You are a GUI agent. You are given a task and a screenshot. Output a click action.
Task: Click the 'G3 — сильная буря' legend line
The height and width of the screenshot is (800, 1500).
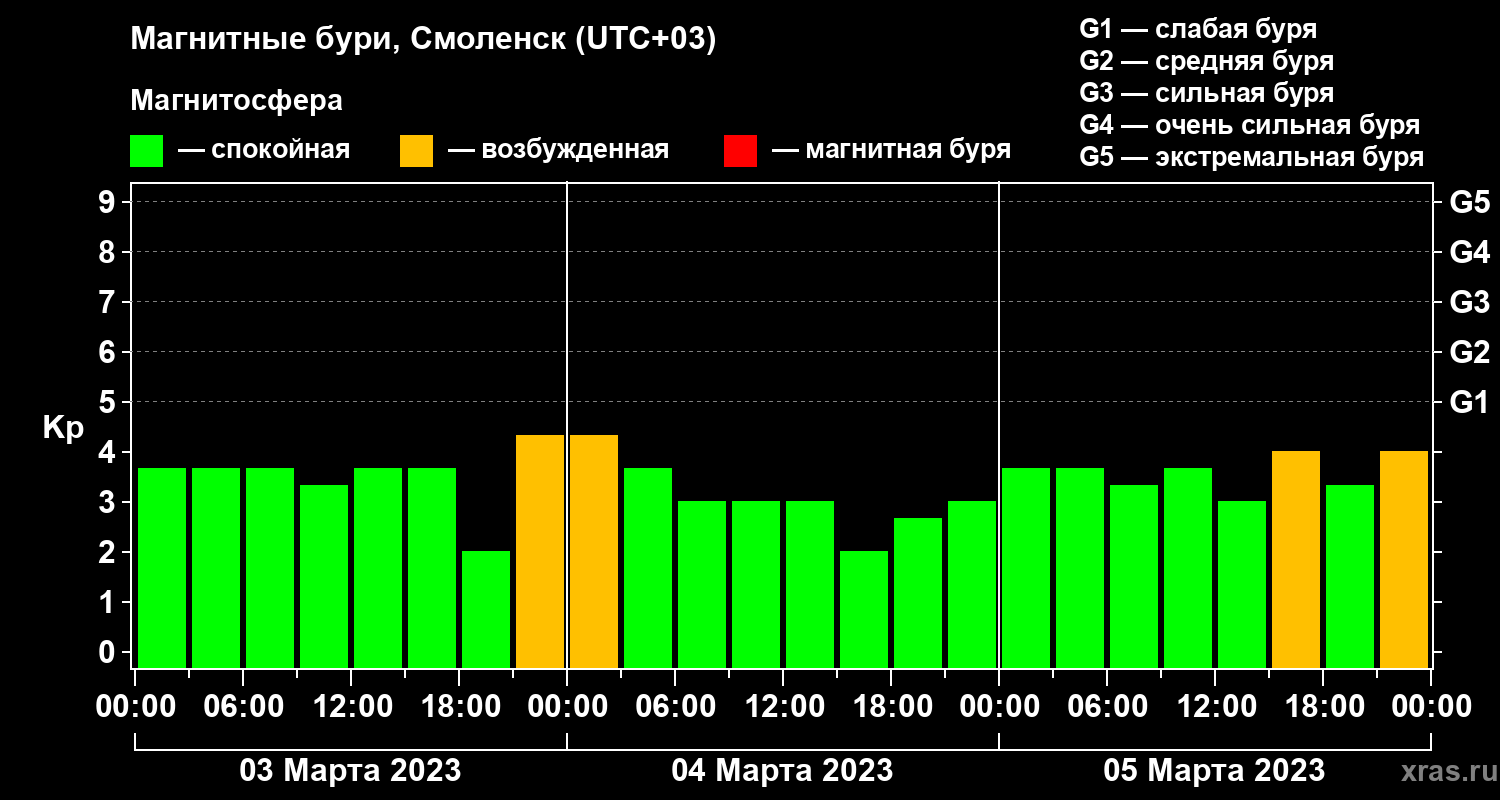tap(1207, 93)
